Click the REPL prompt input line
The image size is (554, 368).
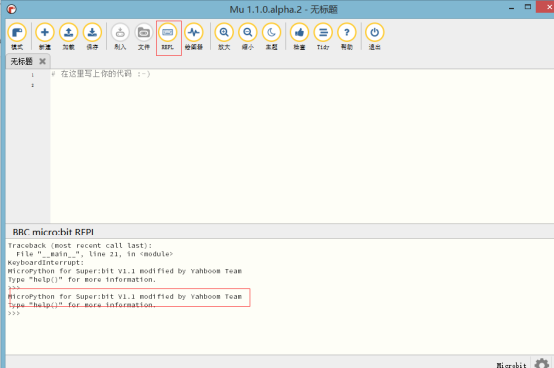coord(279,314)
